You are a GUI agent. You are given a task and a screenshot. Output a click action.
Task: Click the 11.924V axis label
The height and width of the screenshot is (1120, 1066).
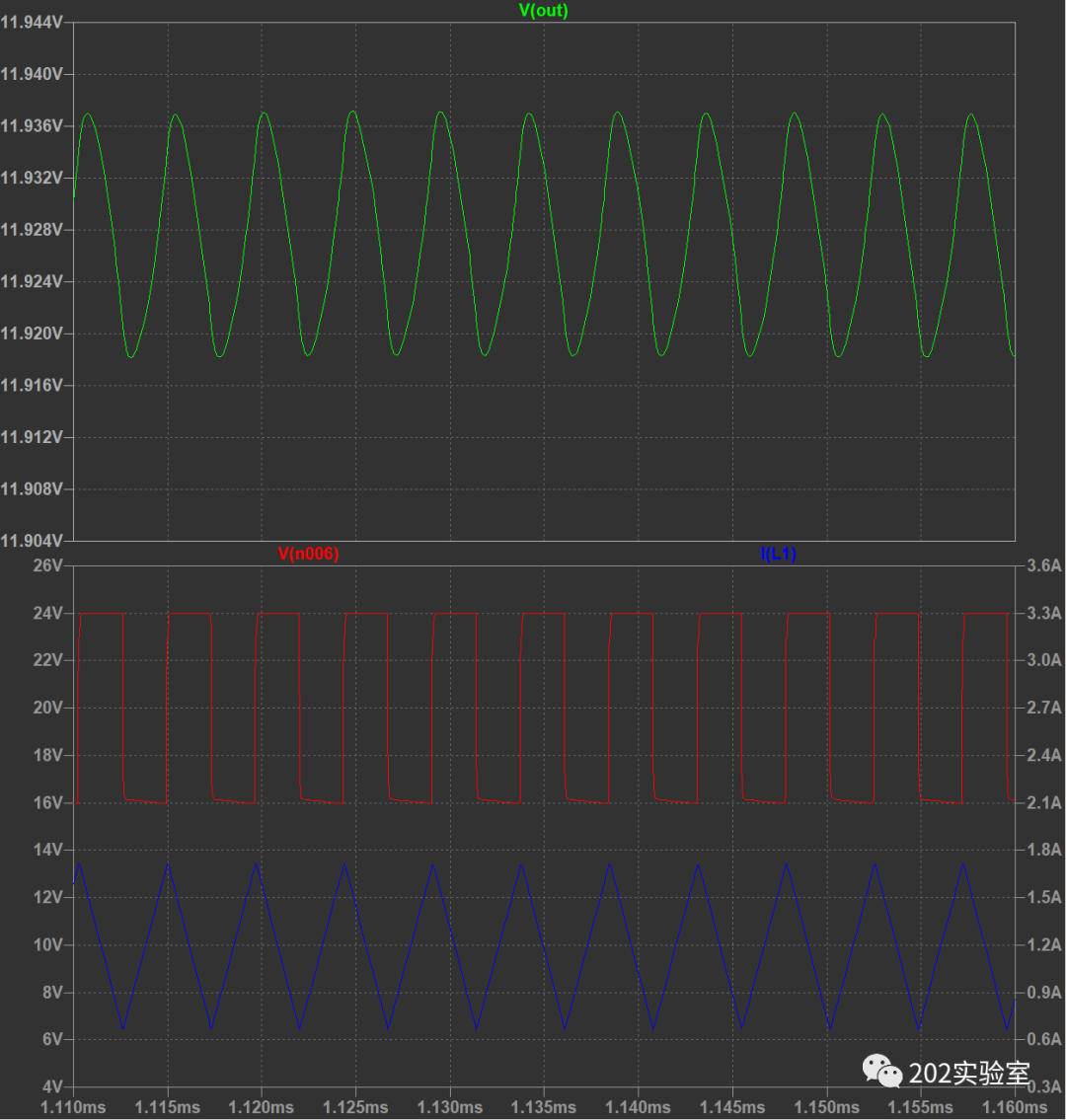(32, 281)
